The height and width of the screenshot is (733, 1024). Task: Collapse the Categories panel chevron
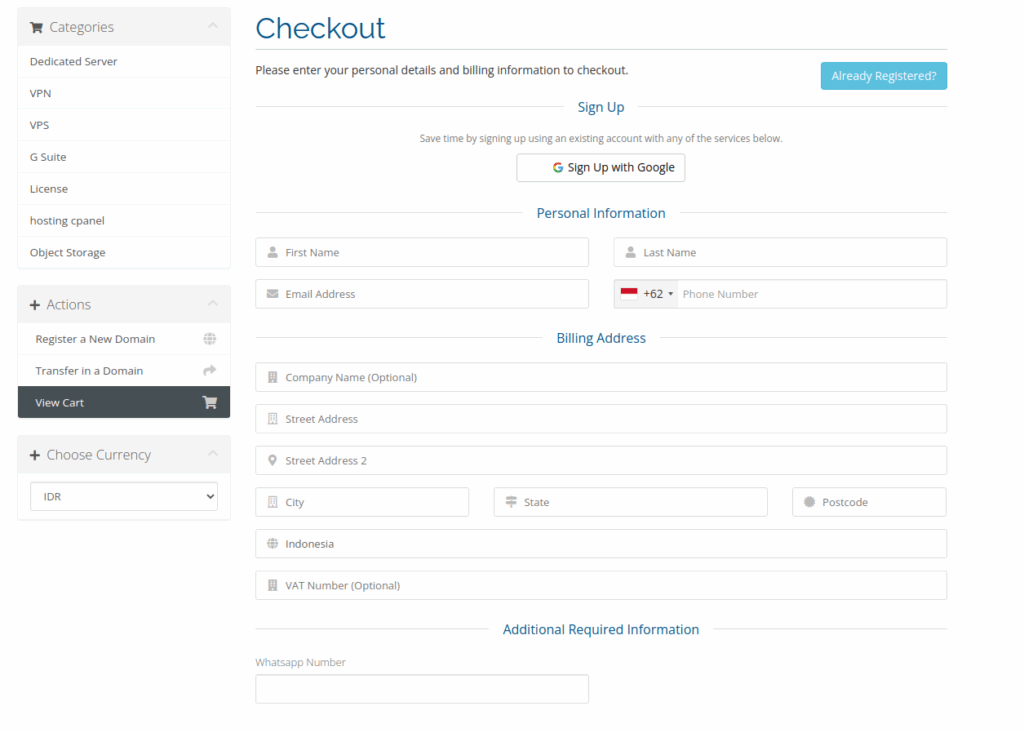pyautogui.click(x=212, y=26)
